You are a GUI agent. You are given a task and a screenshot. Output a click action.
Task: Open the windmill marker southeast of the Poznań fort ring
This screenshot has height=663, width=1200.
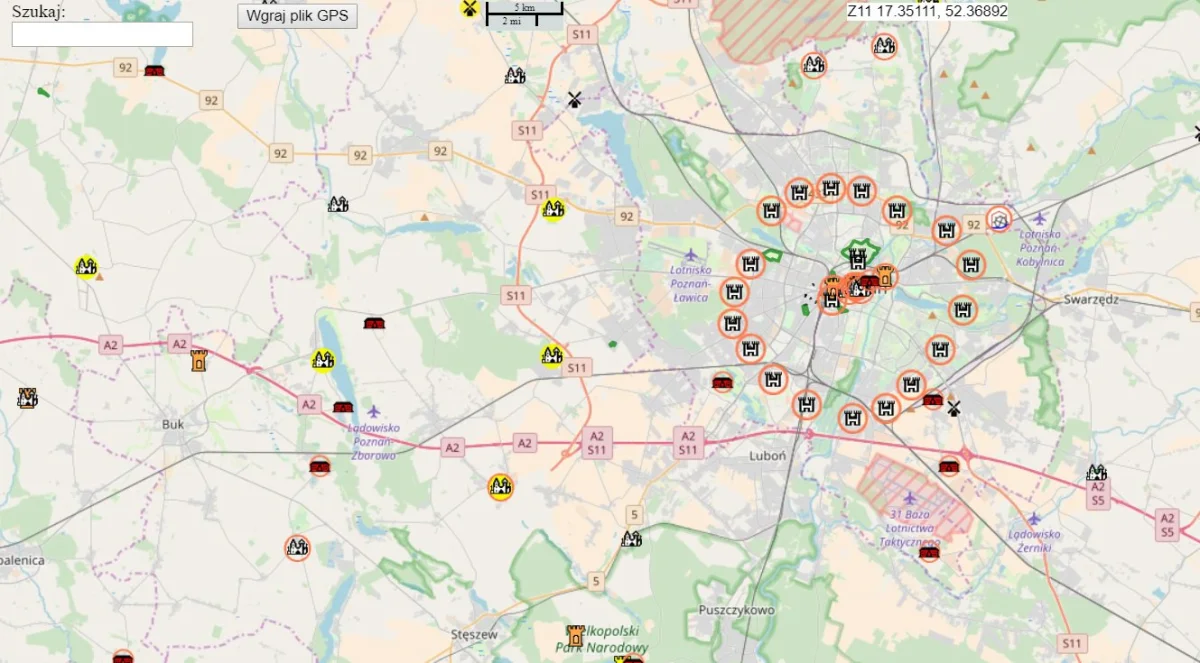click(954, 408)
